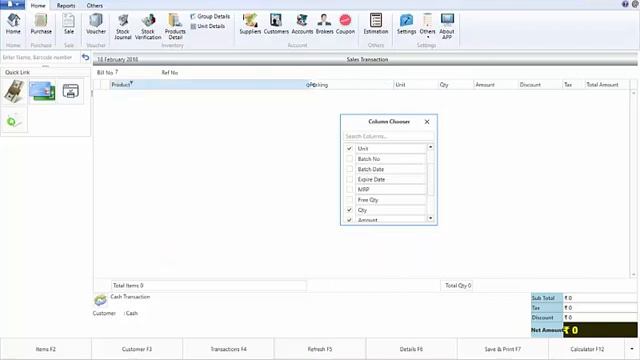
Task: Click the Items F2 button
Action: point(46,349)
